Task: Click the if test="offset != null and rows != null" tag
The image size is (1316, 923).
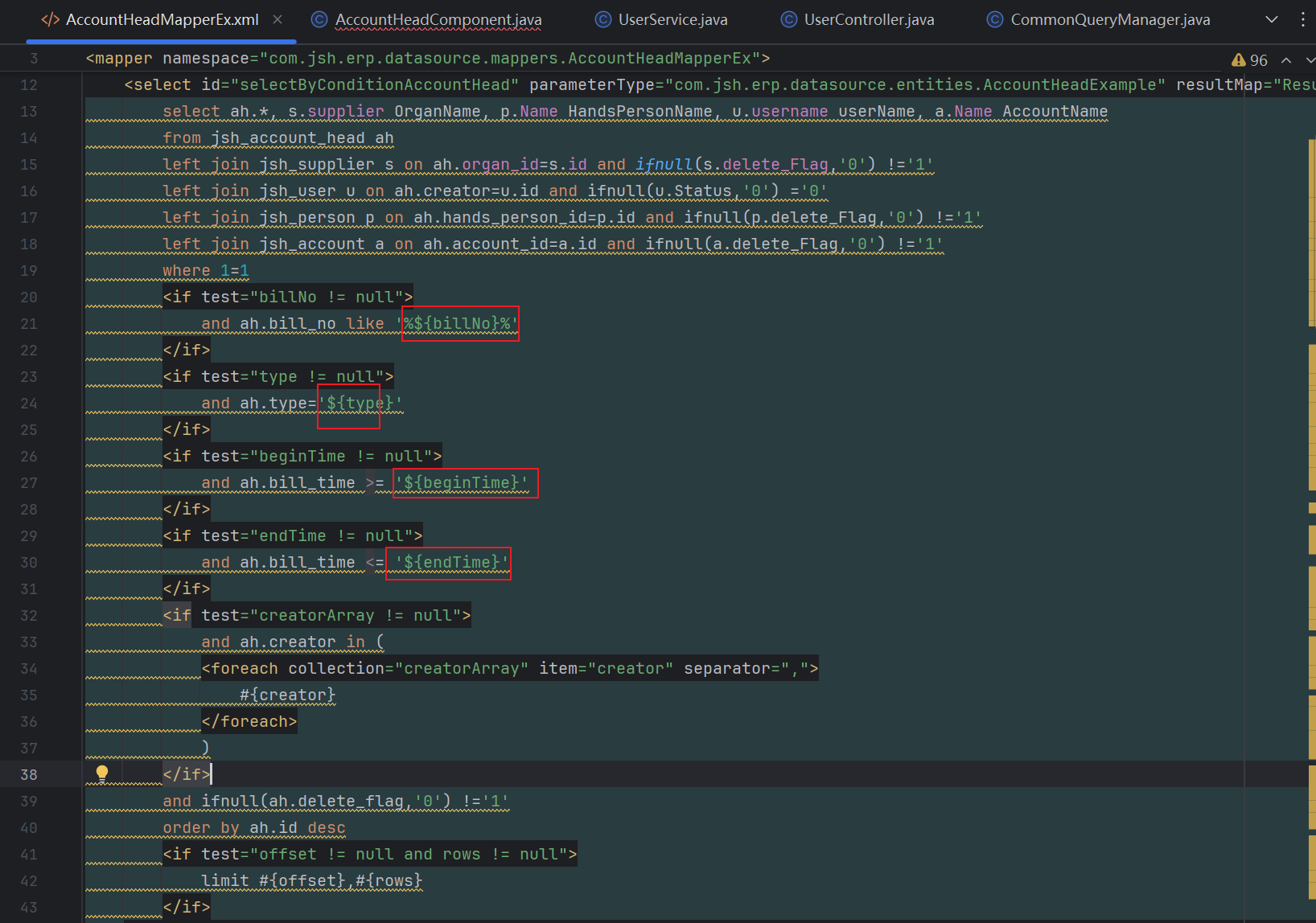Action: (370, 854)
